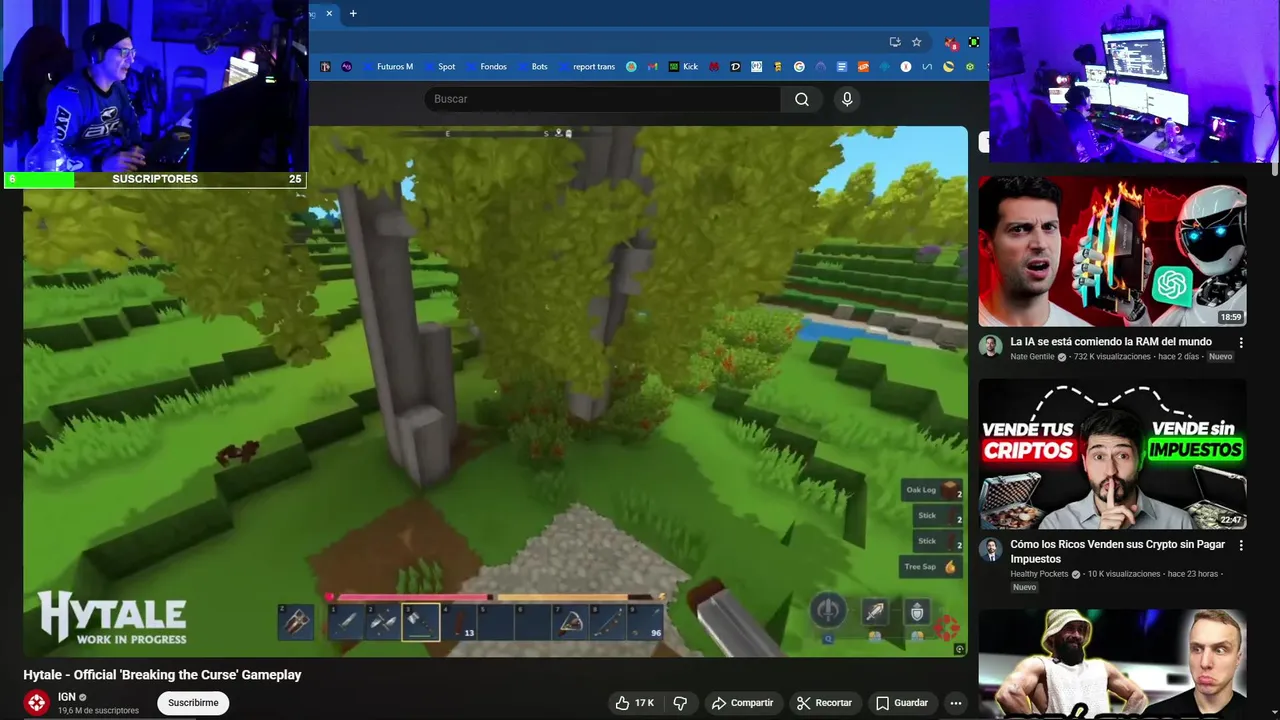Open the Google Docs bookmark icon
The width and height of the screenshot is (1280, 720).
click(x=842, y=67)
